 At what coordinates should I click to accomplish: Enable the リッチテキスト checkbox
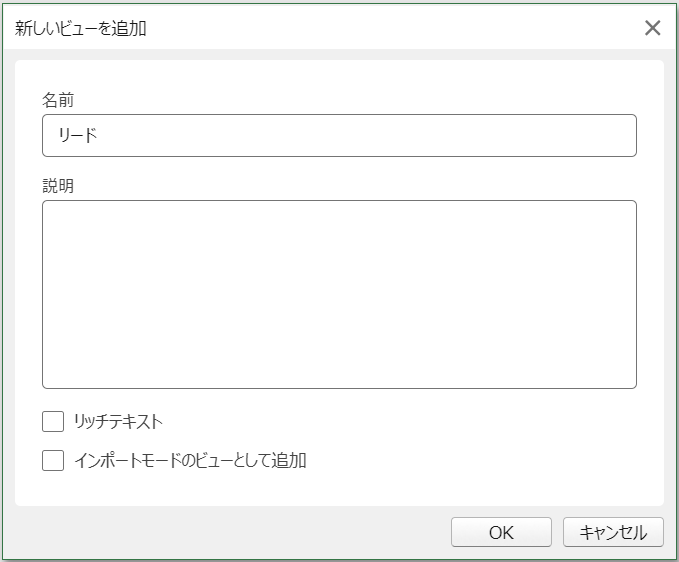[x=53, y=421]
